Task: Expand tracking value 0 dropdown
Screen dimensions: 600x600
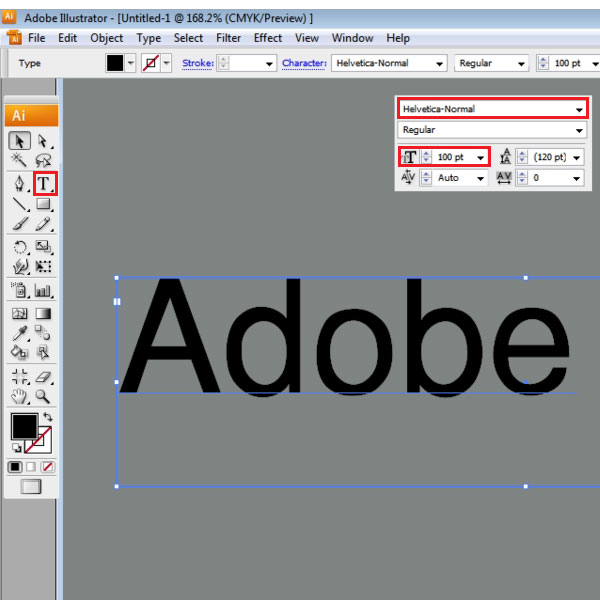Action: coord(577,178)
